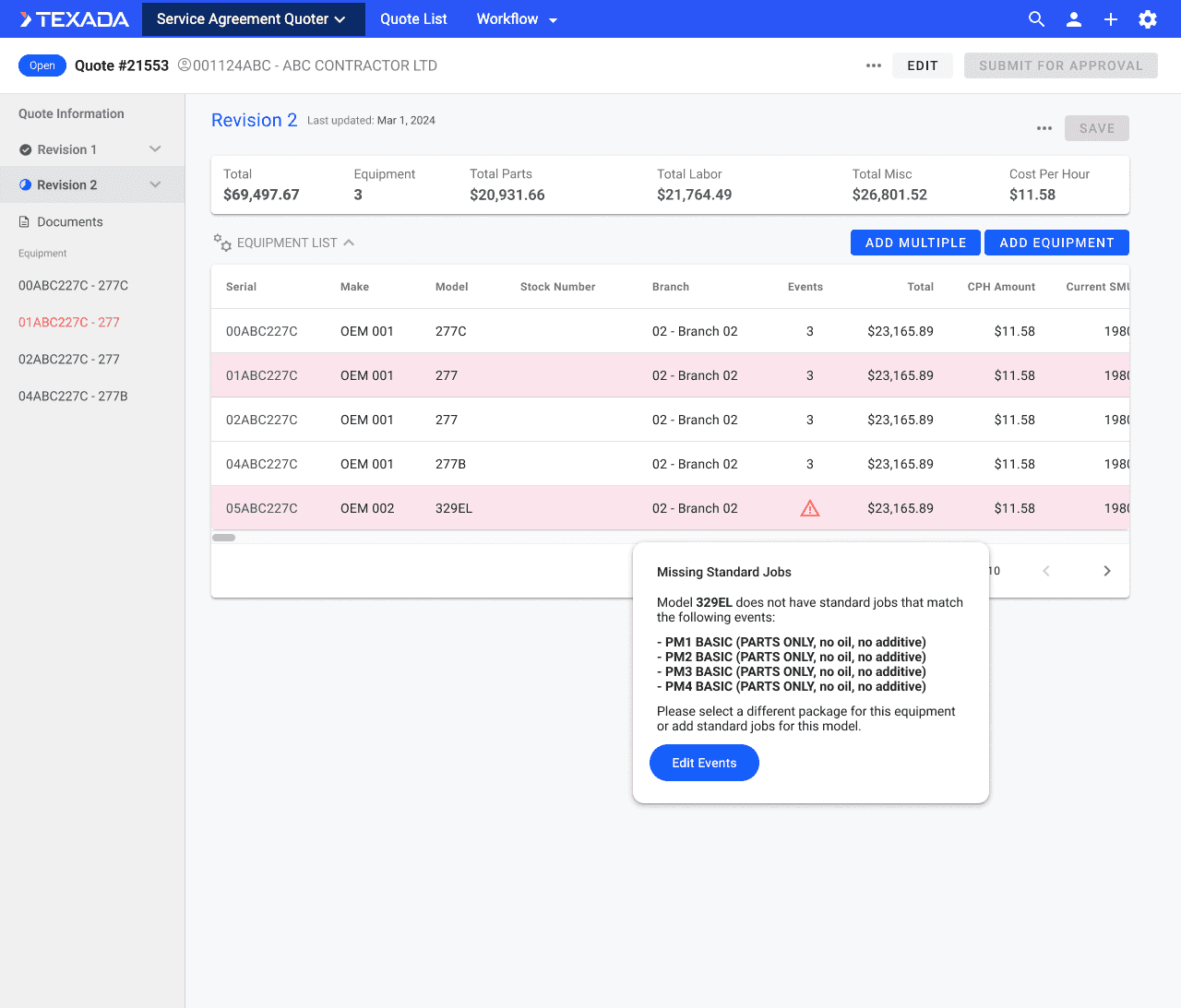
Task: Open the settings gear icon
Action: click(1148, 19)
